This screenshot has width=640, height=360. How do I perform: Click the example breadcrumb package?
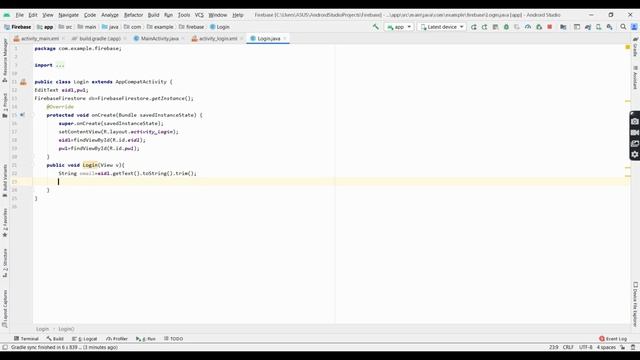click(160, 27)
